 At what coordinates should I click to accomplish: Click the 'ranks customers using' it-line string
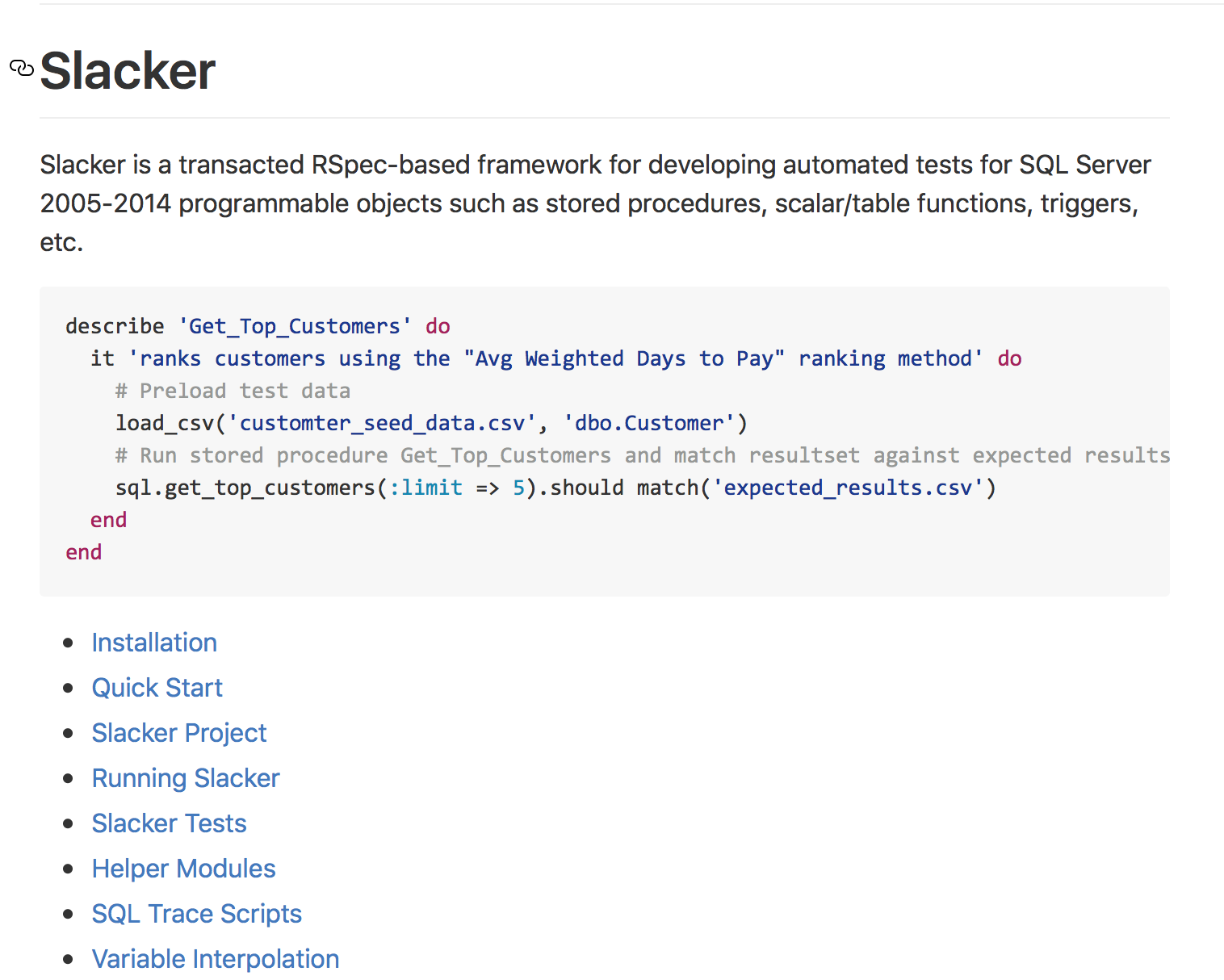[x=555, y=358]
